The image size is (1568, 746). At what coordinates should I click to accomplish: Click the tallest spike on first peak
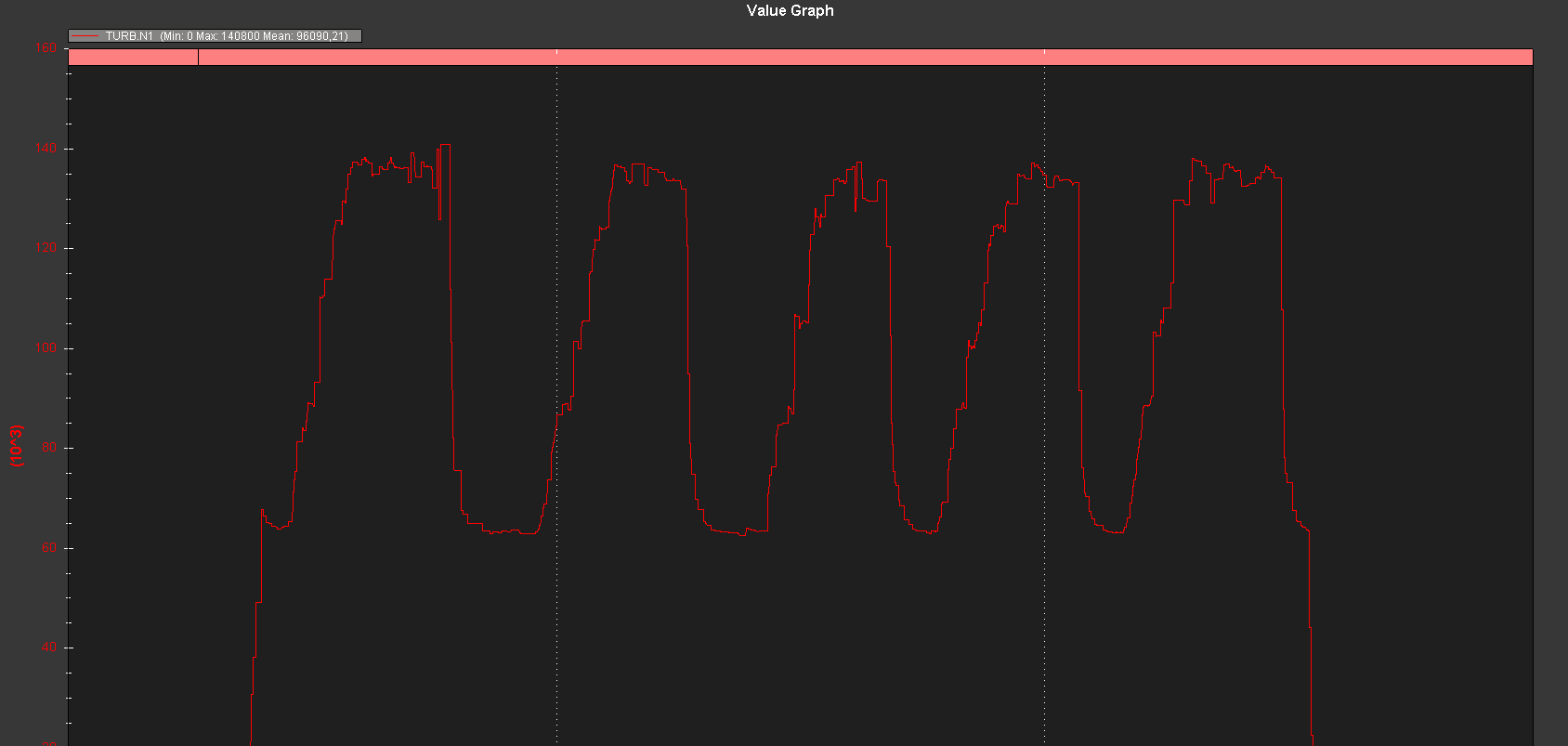tap(445, 145)
